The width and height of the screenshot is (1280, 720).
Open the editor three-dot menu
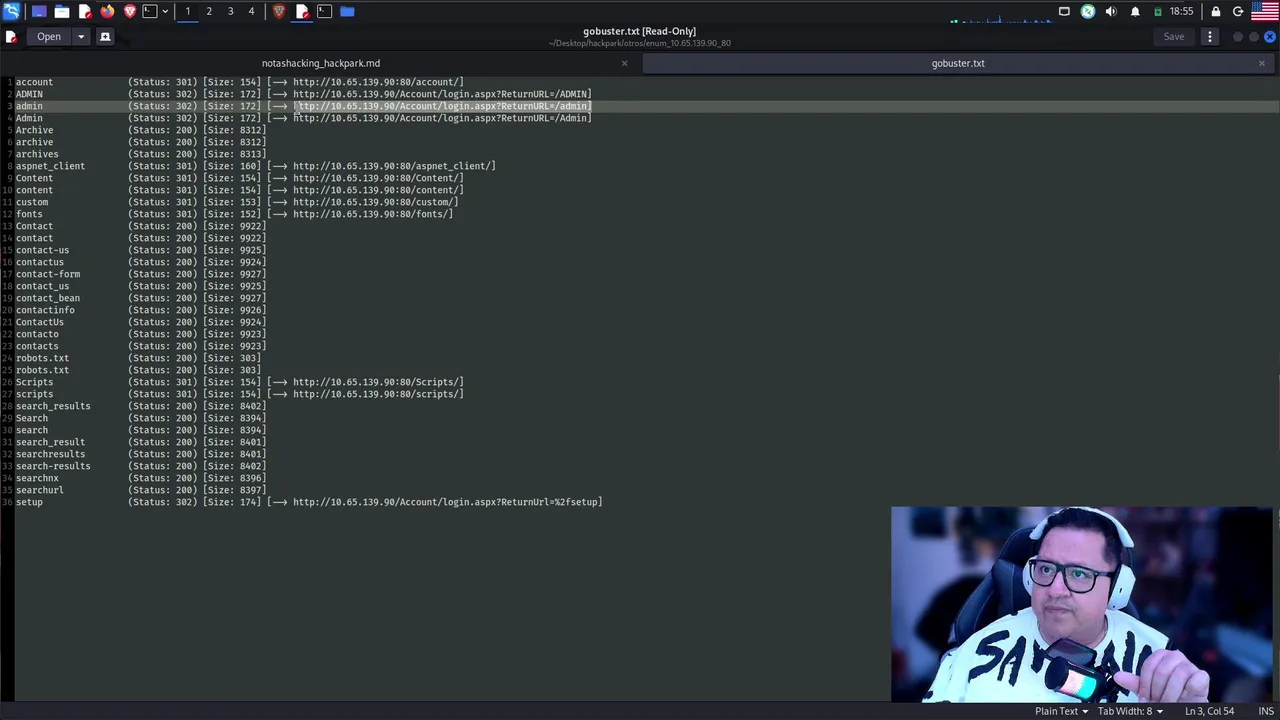pos(1209,37)
